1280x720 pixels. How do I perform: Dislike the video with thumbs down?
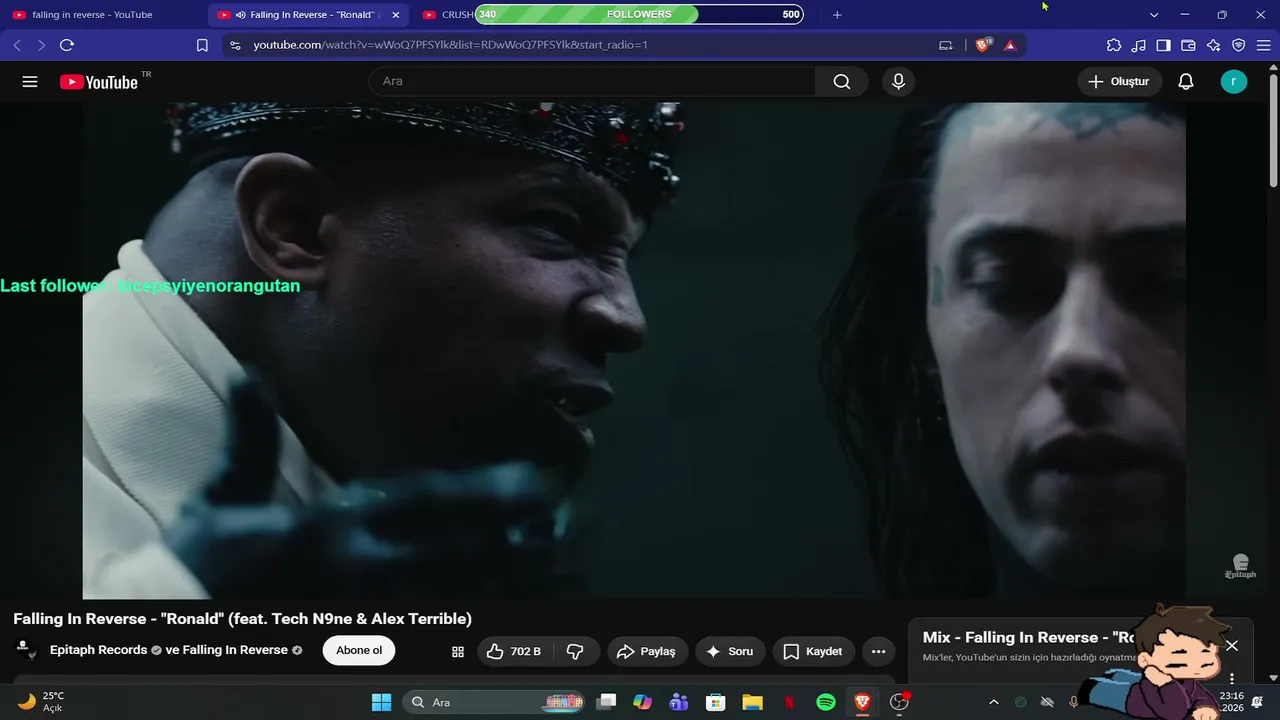point(575,651)
